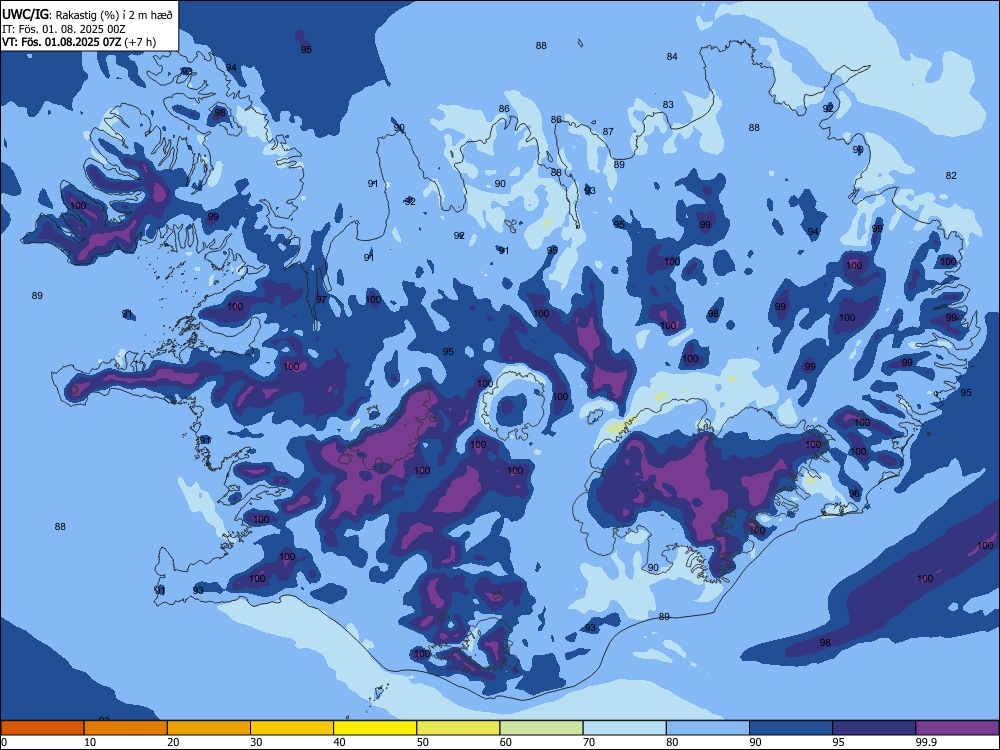
Task: Pick the pale blue 70–80 legend swatch
Action: [x=625, y=728]
